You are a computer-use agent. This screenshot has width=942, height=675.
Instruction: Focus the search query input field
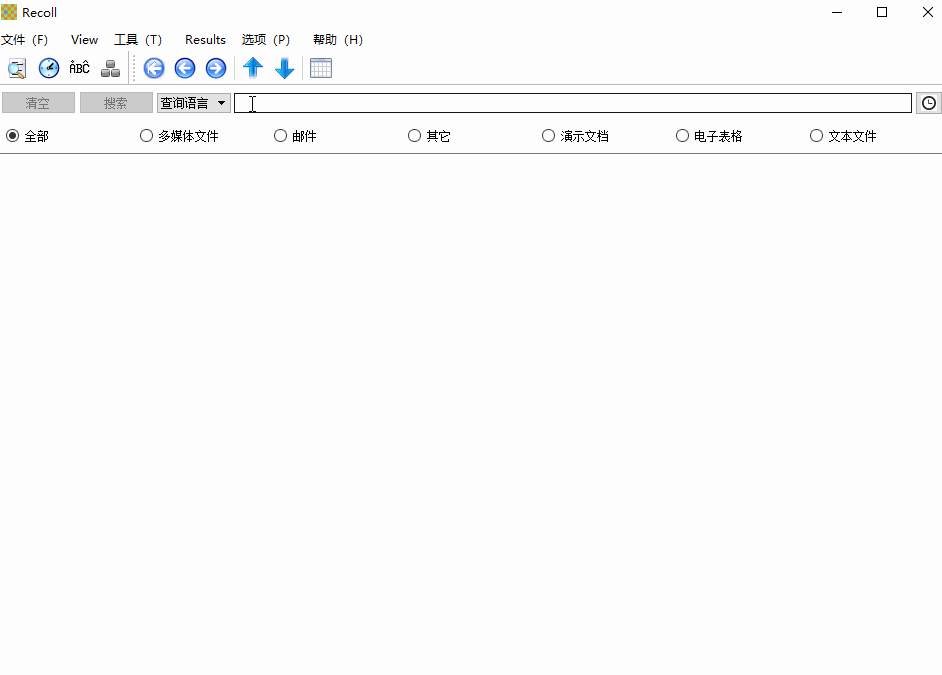[573, 103]
